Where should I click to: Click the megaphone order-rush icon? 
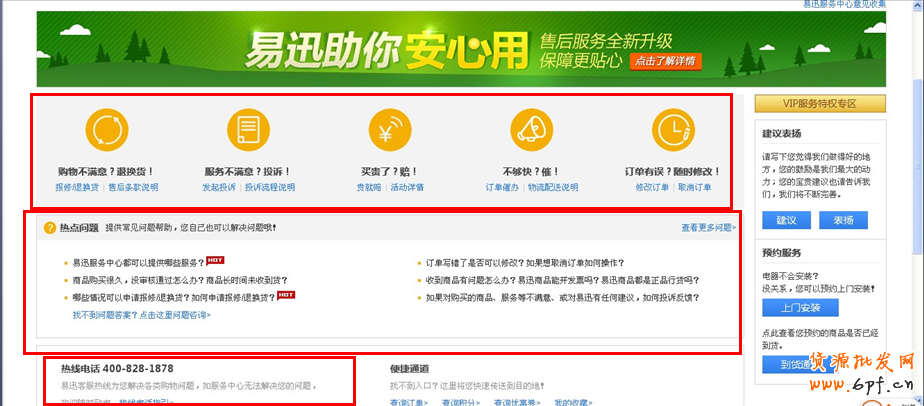tap(532, 130)
